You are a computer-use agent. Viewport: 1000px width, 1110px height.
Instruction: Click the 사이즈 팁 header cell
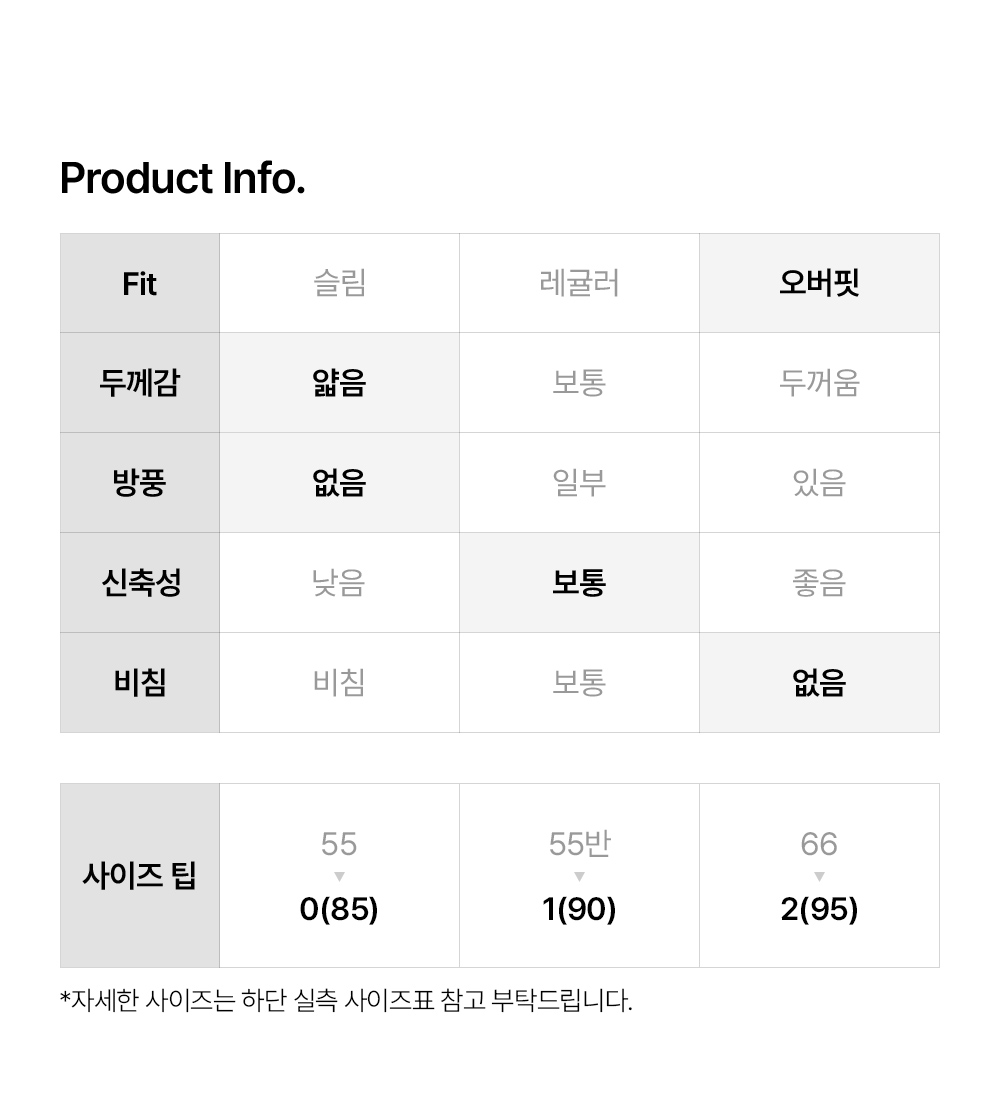[139, 876]
